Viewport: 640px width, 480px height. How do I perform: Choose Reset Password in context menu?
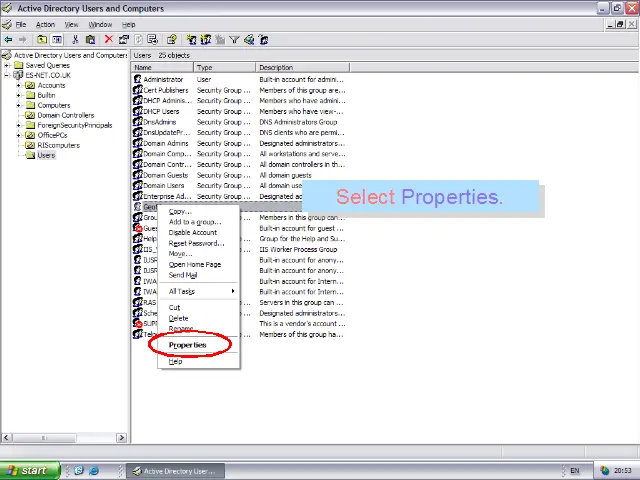tap(198, 243)
